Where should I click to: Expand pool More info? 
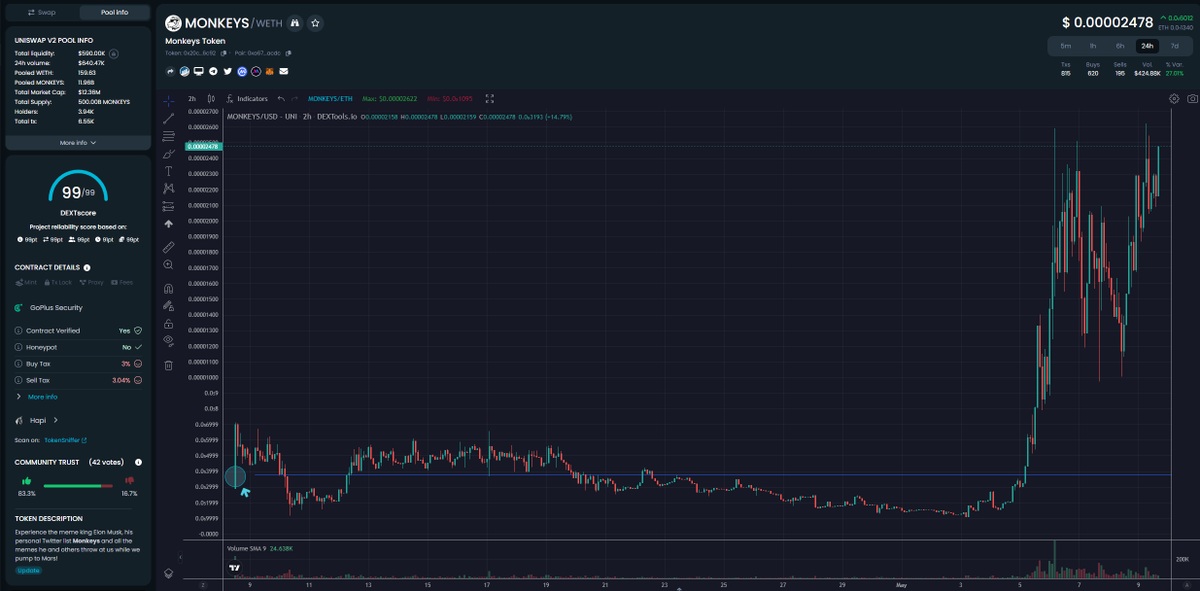tap(78, 143)
